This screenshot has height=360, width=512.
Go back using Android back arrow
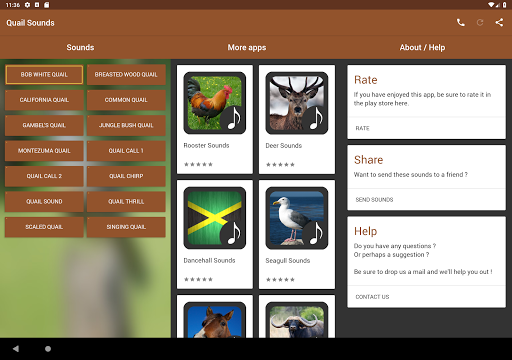coord(16,349)
